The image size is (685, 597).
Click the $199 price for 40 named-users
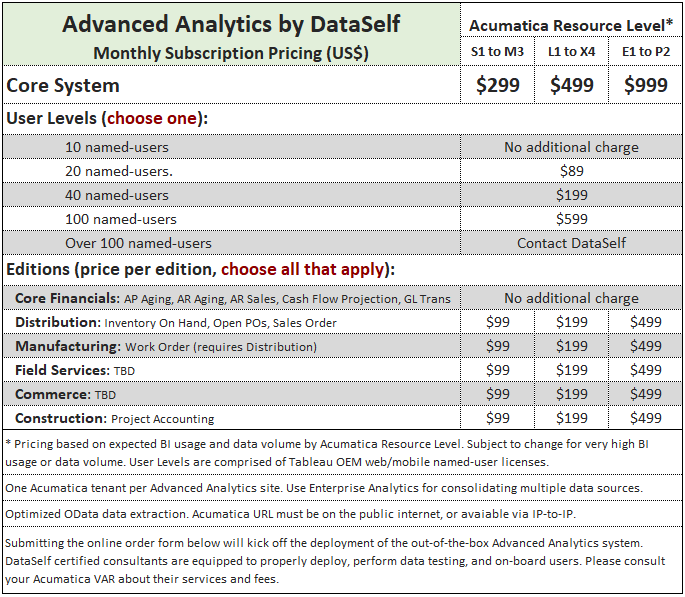point(571,195)
